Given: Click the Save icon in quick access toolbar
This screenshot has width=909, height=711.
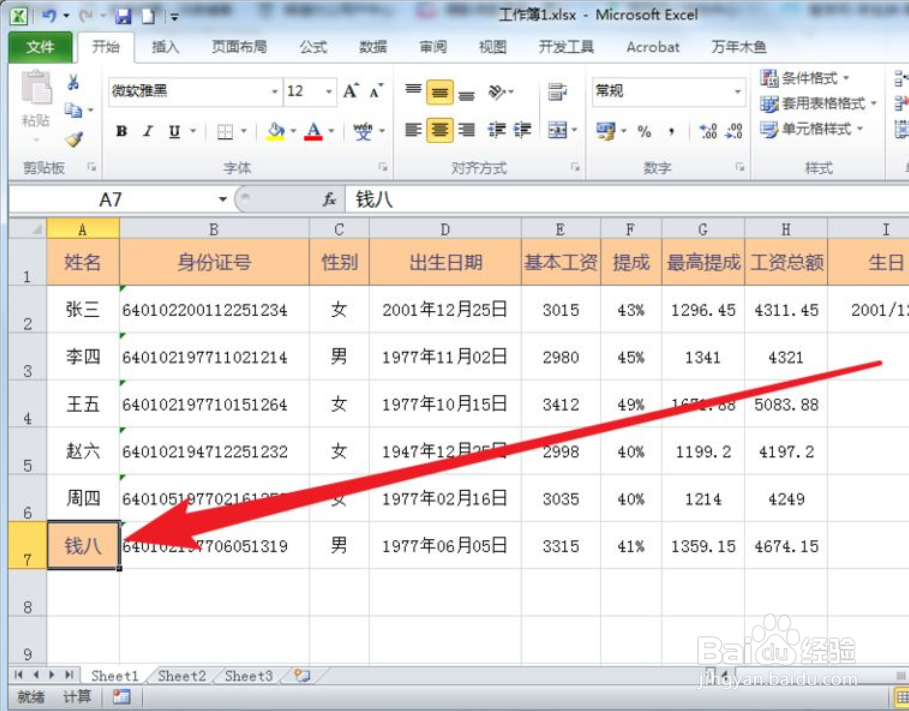Looking at the screenshot, I should click(123, 16).
